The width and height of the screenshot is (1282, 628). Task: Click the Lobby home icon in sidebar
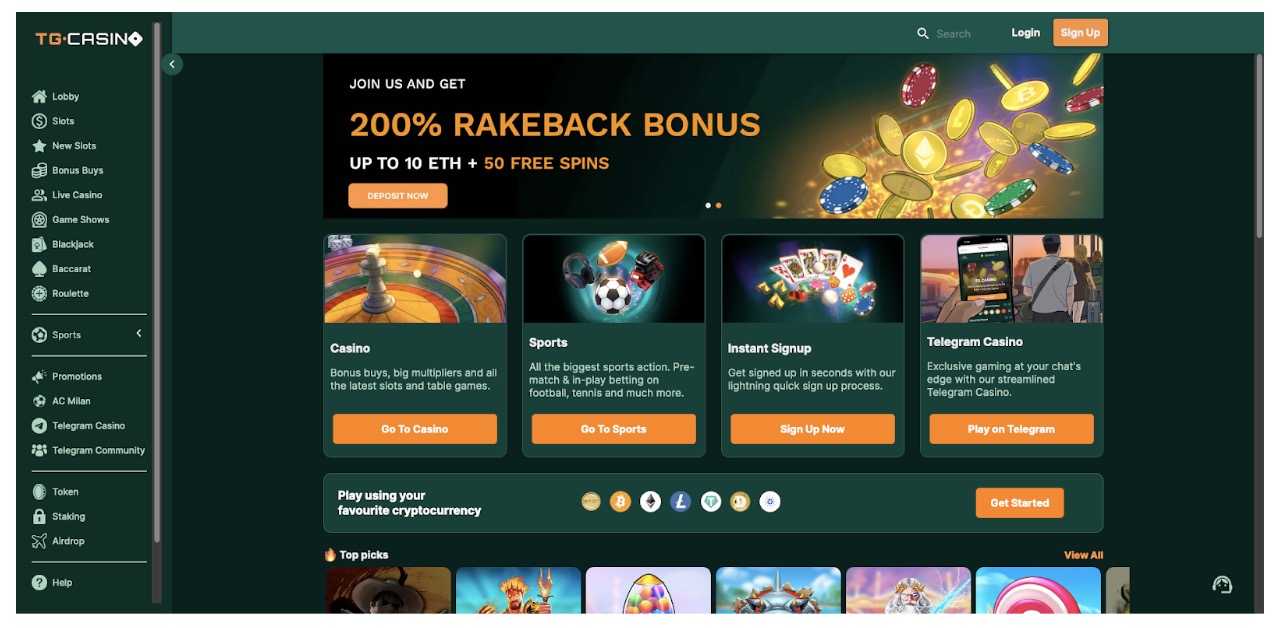tap(39, 97)
